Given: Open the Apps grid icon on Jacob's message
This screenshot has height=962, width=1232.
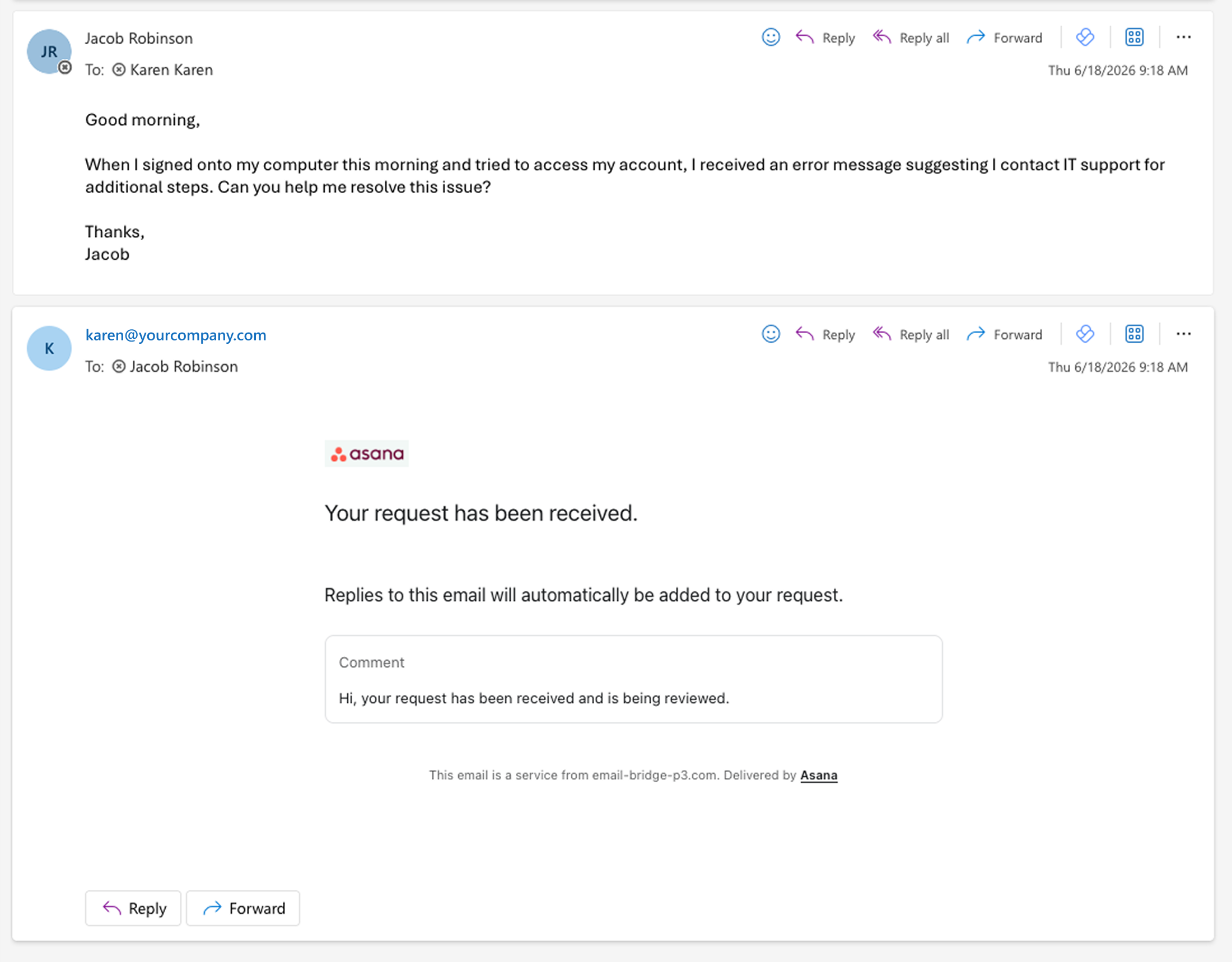Looking at the screenshot, I should [1135, 37].
